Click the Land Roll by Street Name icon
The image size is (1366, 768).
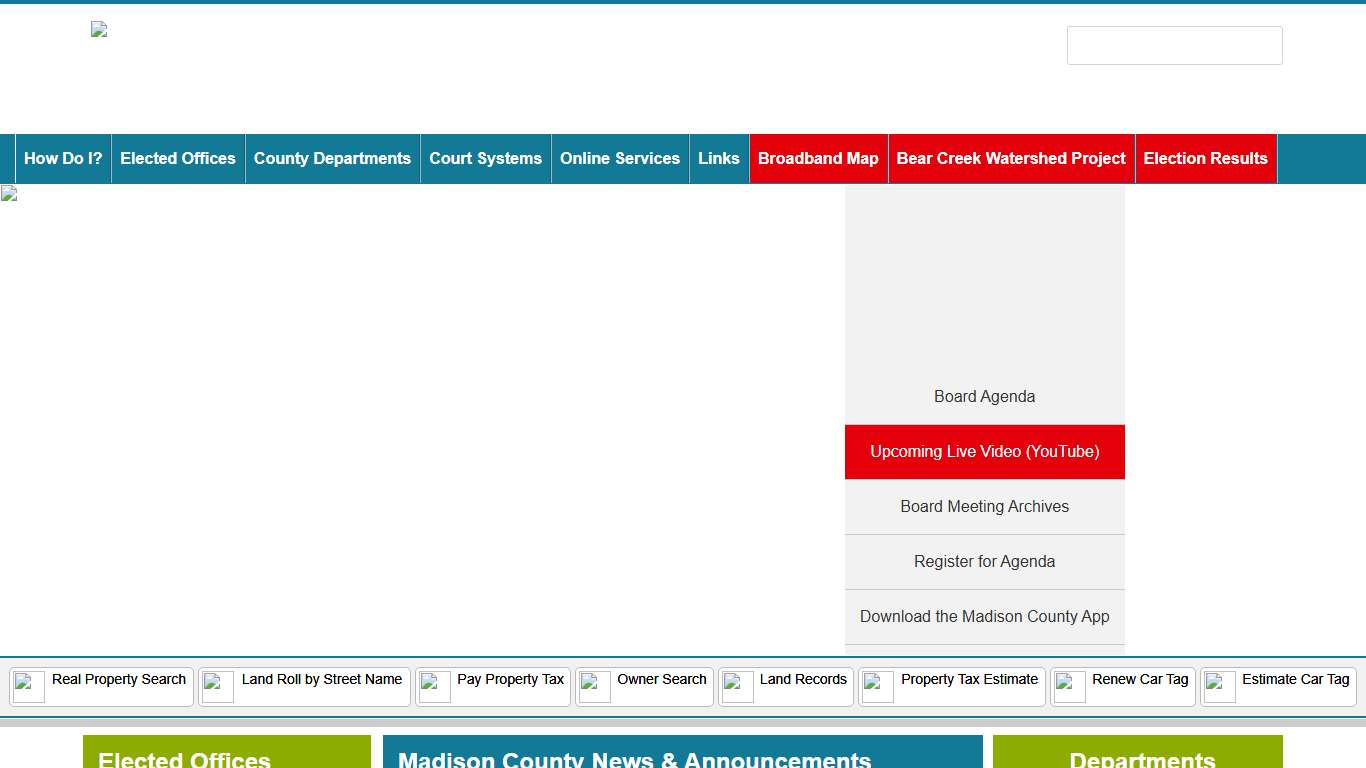218,687
